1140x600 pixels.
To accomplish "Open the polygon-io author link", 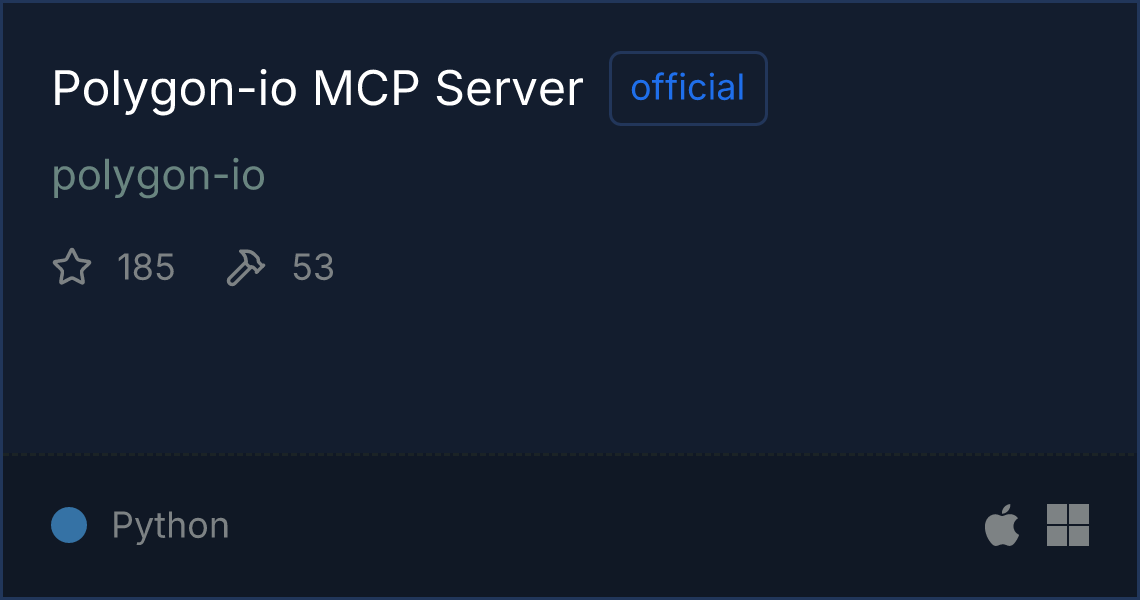I will pos(158,176).
